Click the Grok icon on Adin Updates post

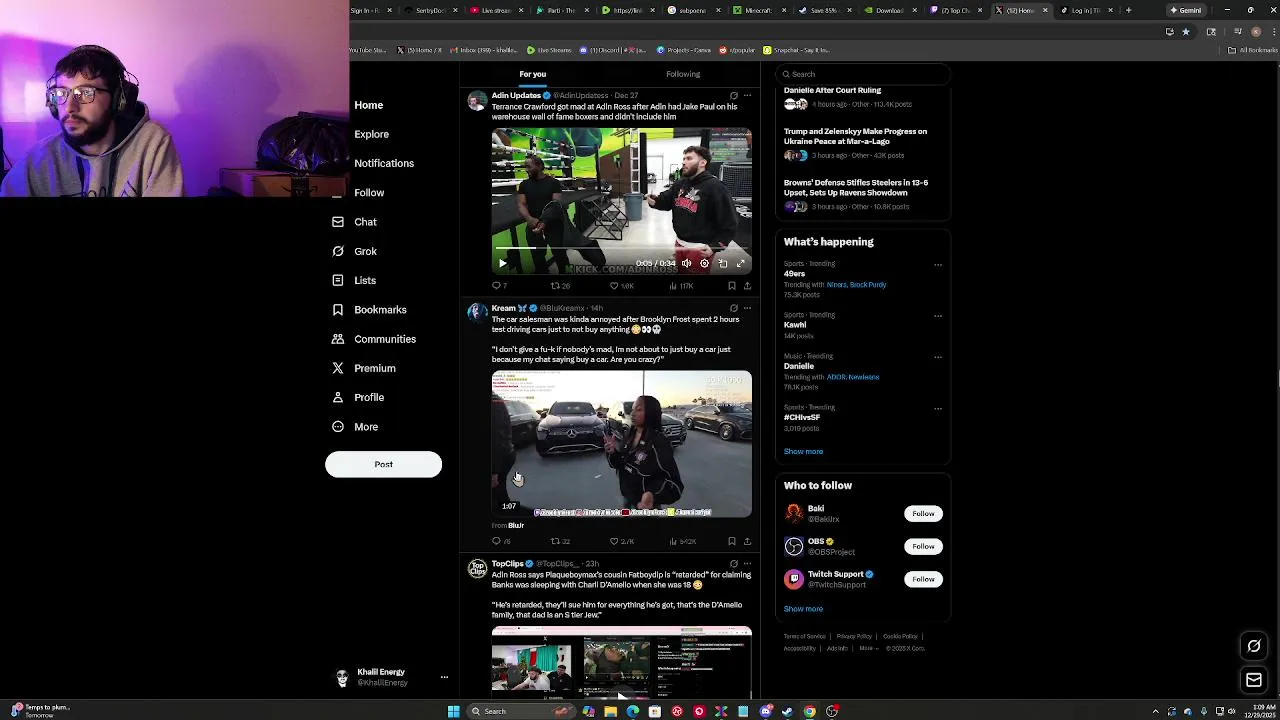click(x=734, y=96)
